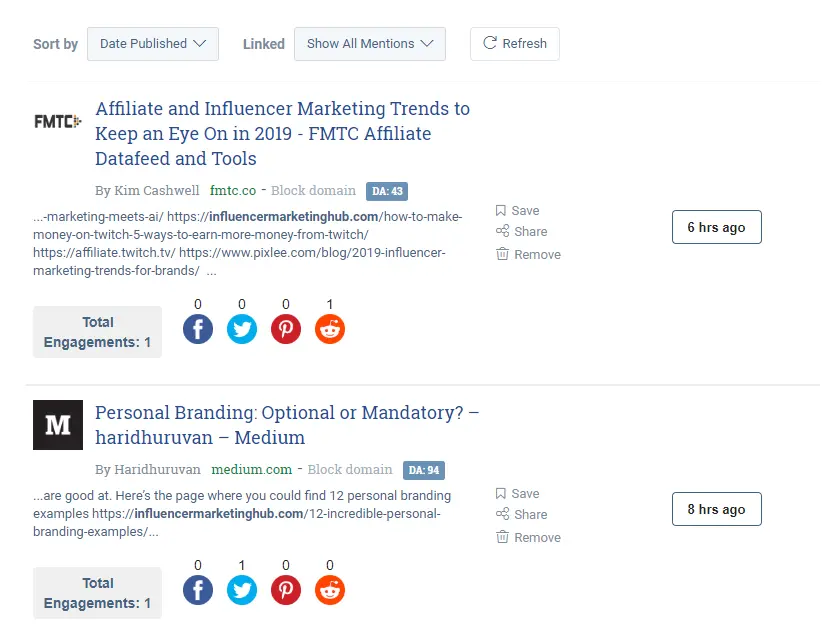Viewport: 832px width, 641px height.
Task: Click the FMTC logo thumbnail
Action: click(57, 121)
